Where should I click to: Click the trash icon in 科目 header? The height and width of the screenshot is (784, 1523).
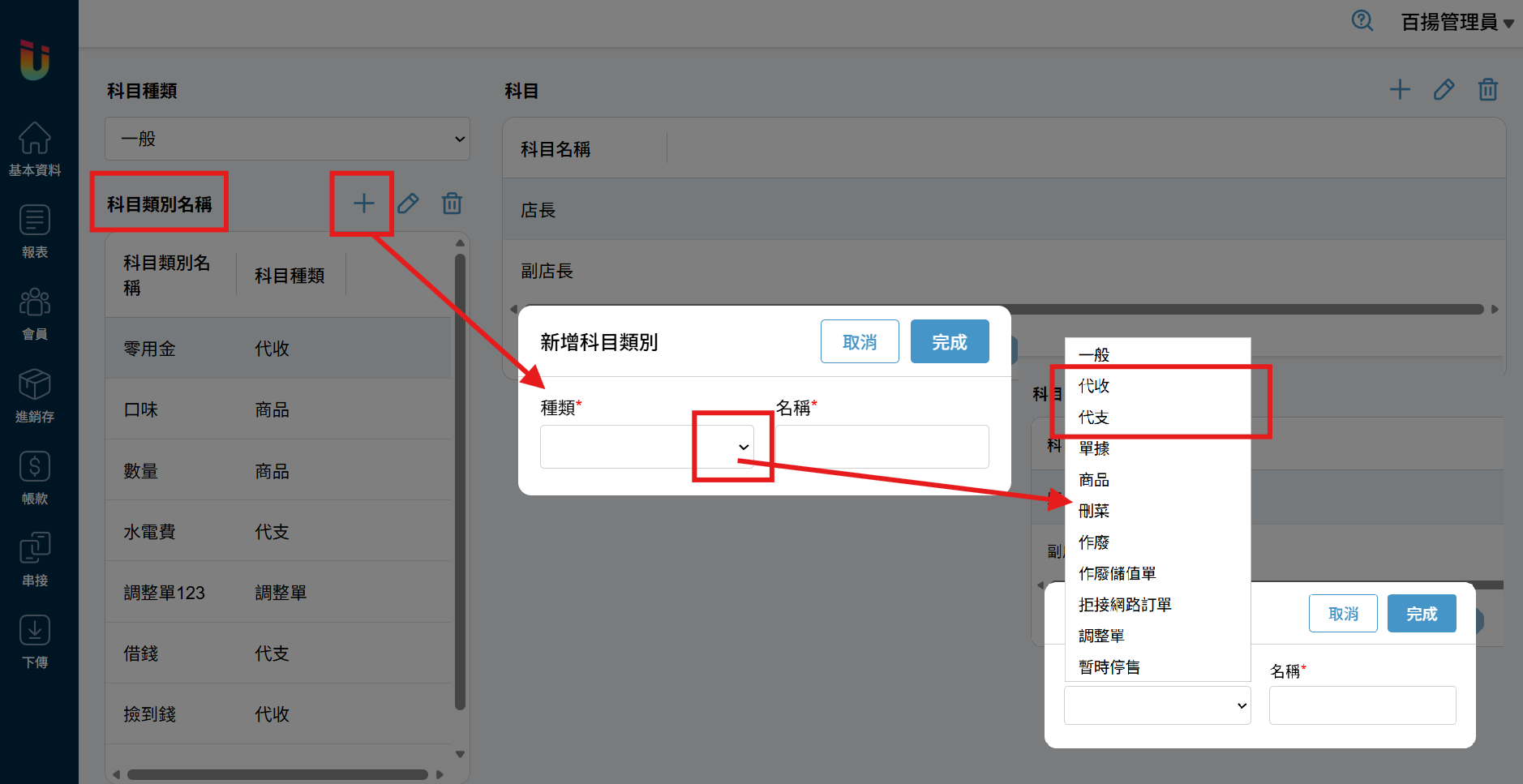point(1487,90)
